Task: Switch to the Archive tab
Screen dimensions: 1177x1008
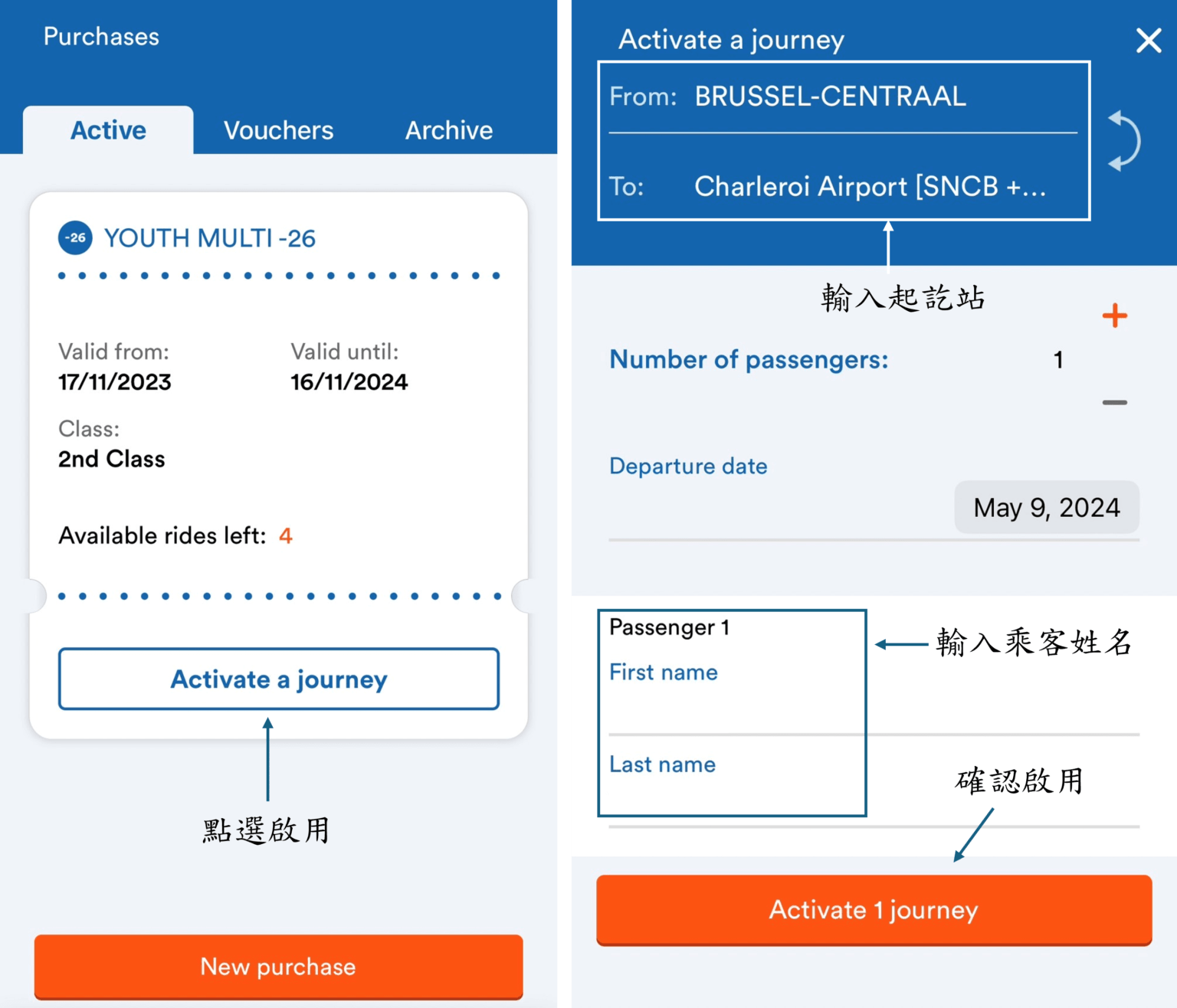Action: click(x=448, y=130)
